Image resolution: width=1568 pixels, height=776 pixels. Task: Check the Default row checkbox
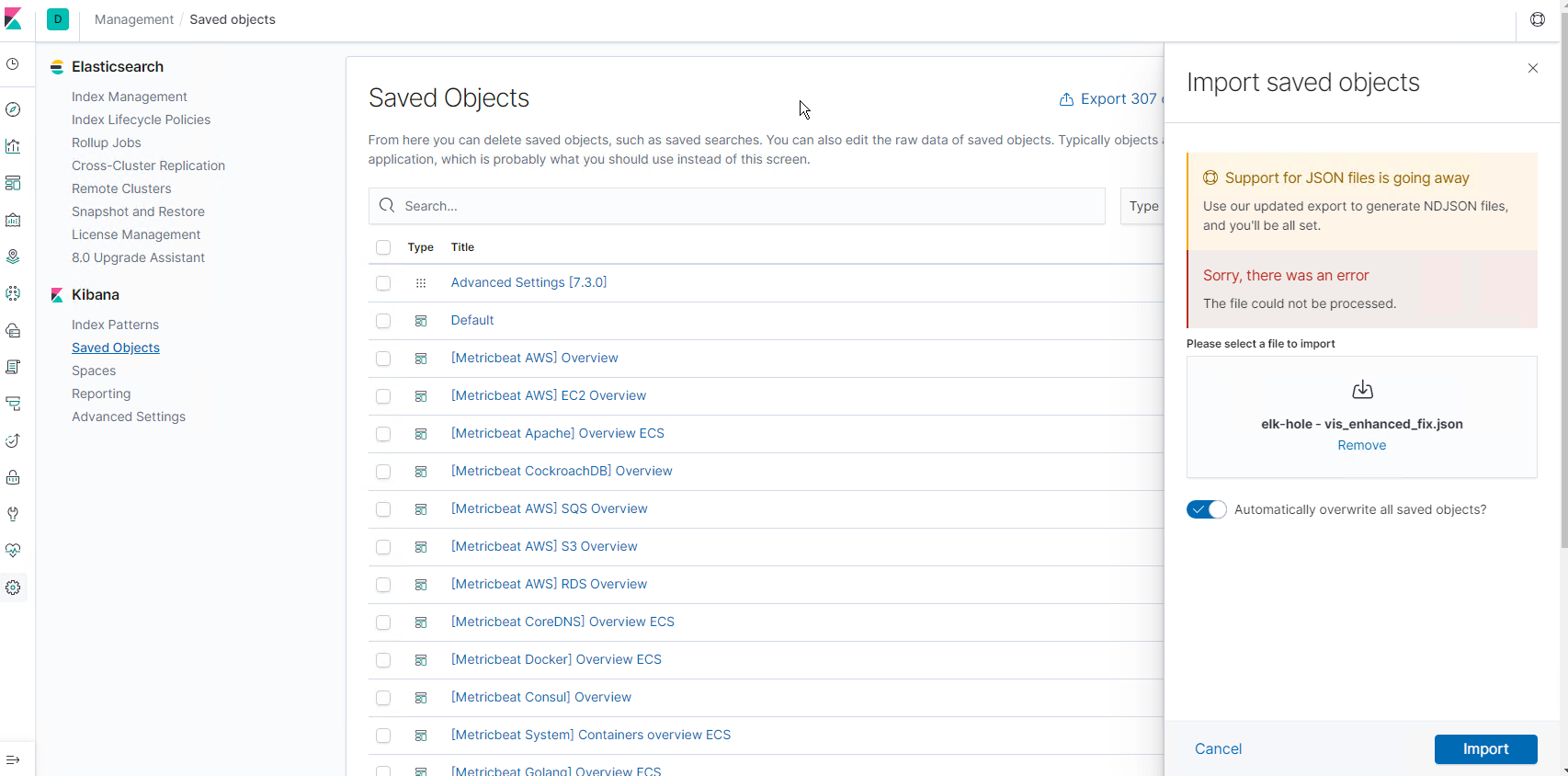(x=383, y=321)
